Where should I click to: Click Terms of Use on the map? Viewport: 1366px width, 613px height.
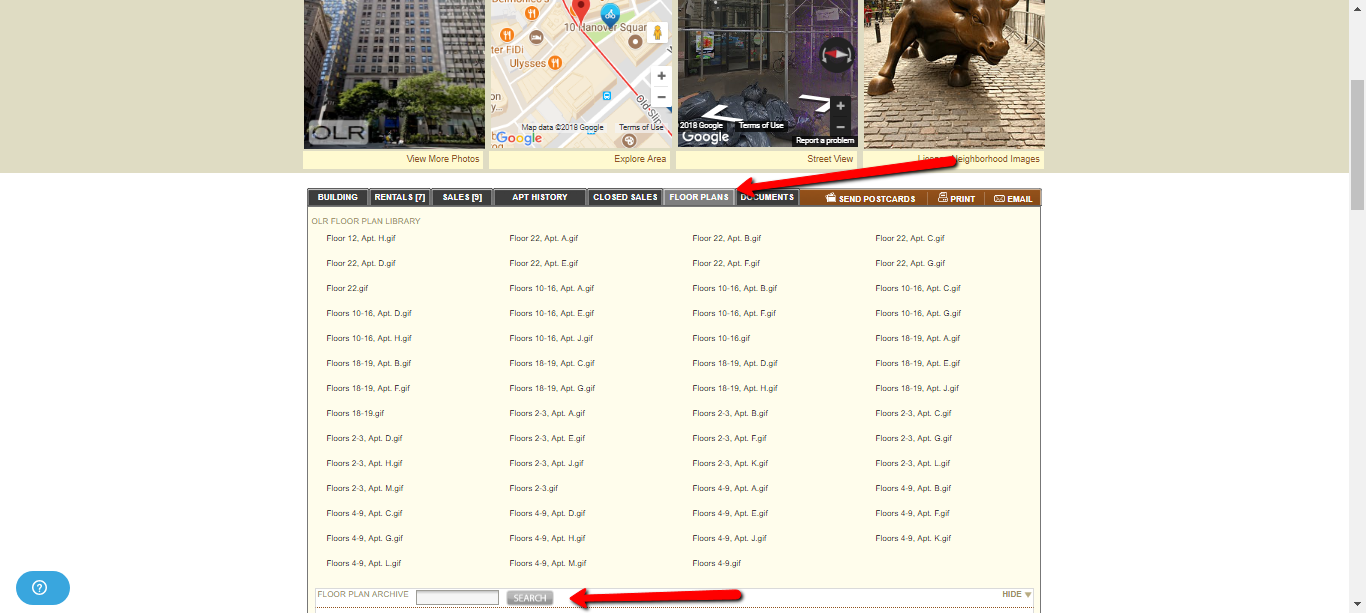pos(641,128)
